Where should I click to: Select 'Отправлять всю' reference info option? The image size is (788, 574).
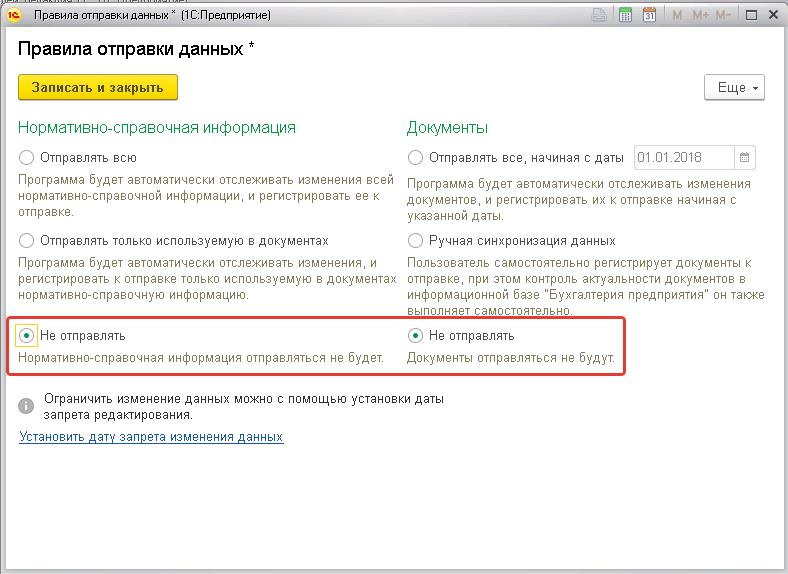[x=27, y=158]
